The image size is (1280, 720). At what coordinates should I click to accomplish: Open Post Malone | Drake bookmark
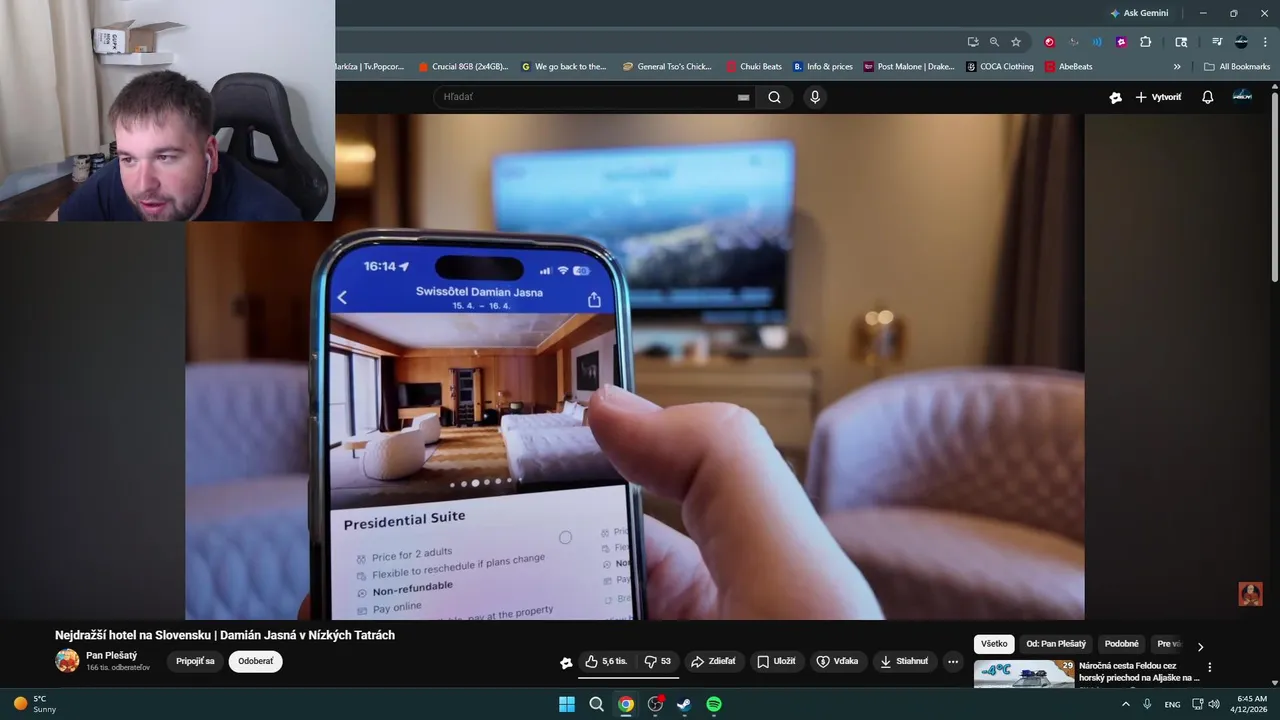[x=908, y=67]
